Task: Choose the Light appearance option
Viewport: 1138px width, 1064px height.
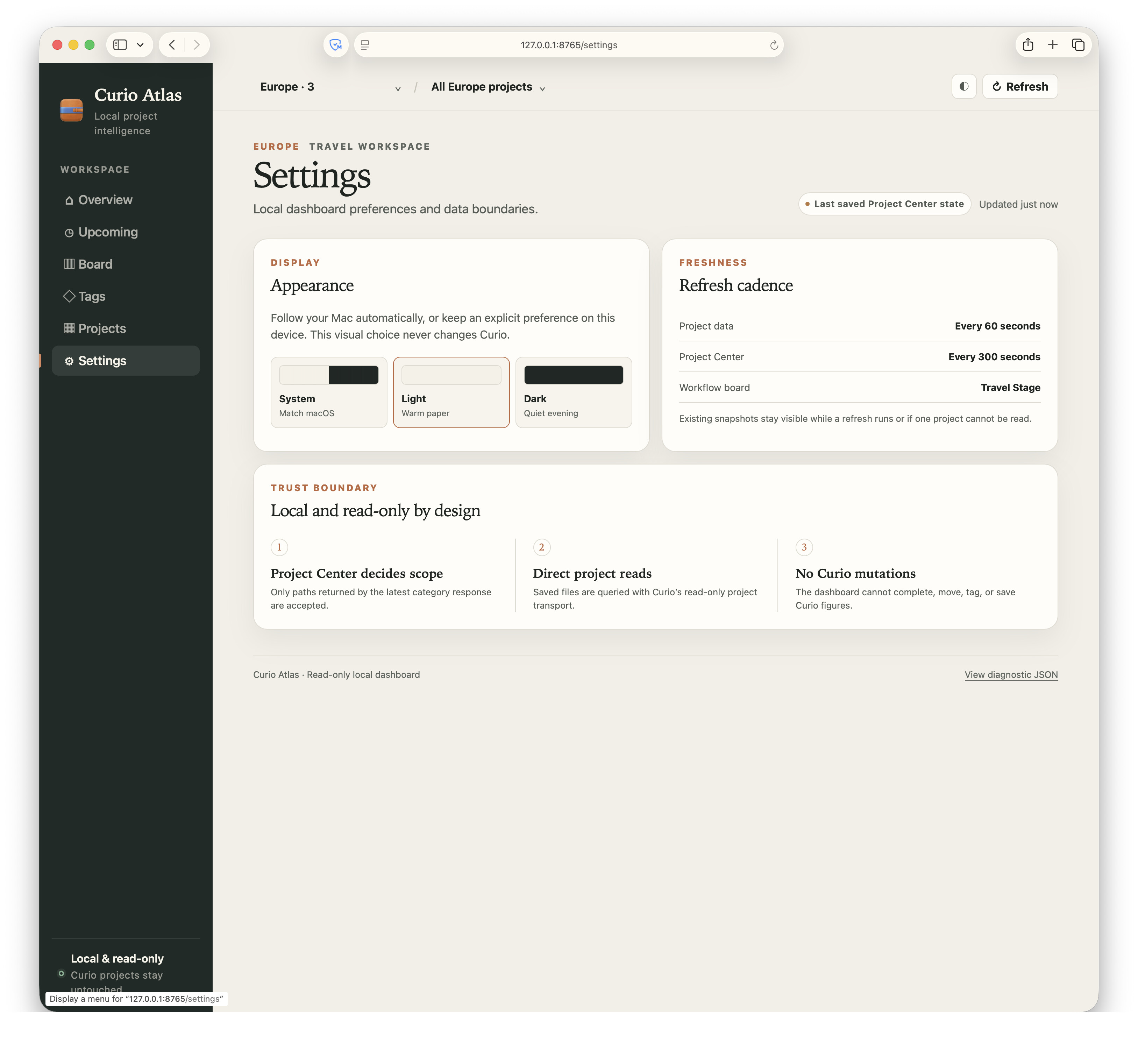Action: 451,392
